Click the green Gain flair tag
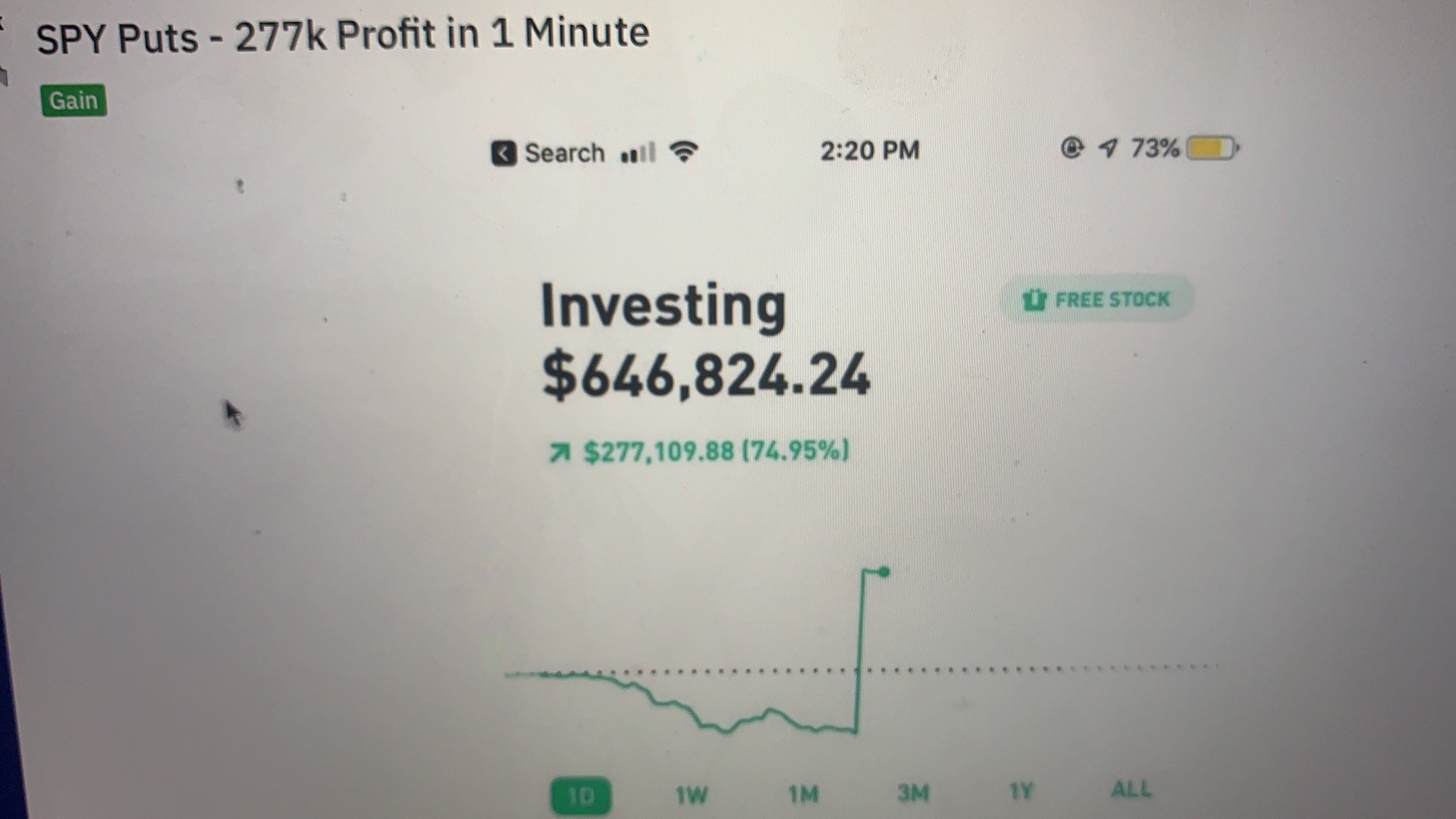This screenshot has width=1456, height=819. pyautogui.click(x=74, y=101)
